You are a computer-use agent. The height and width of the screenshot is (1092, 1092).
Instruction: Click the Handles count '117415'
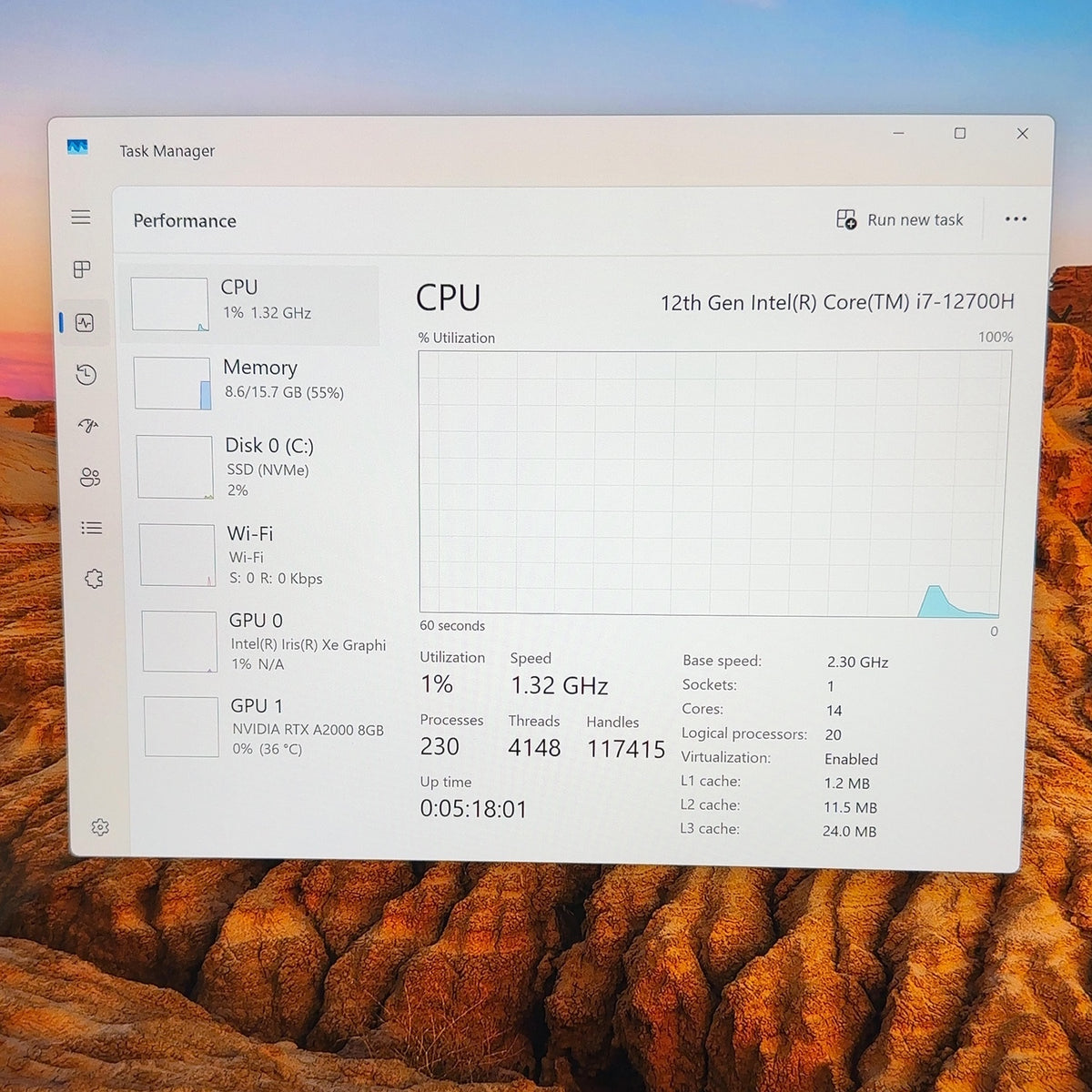point(626,749)
